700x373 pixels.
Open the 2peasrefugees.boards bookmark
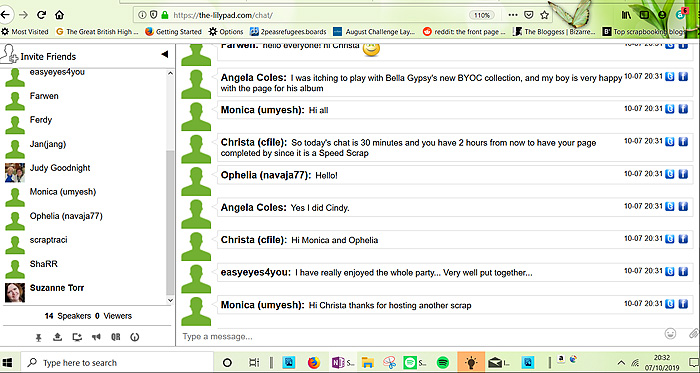tap(288, 32)
